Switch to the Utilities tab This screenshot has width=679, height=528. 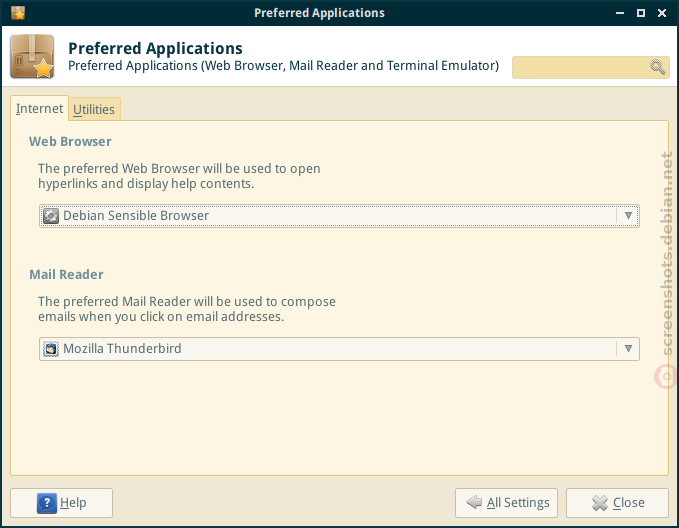point(94,109)
